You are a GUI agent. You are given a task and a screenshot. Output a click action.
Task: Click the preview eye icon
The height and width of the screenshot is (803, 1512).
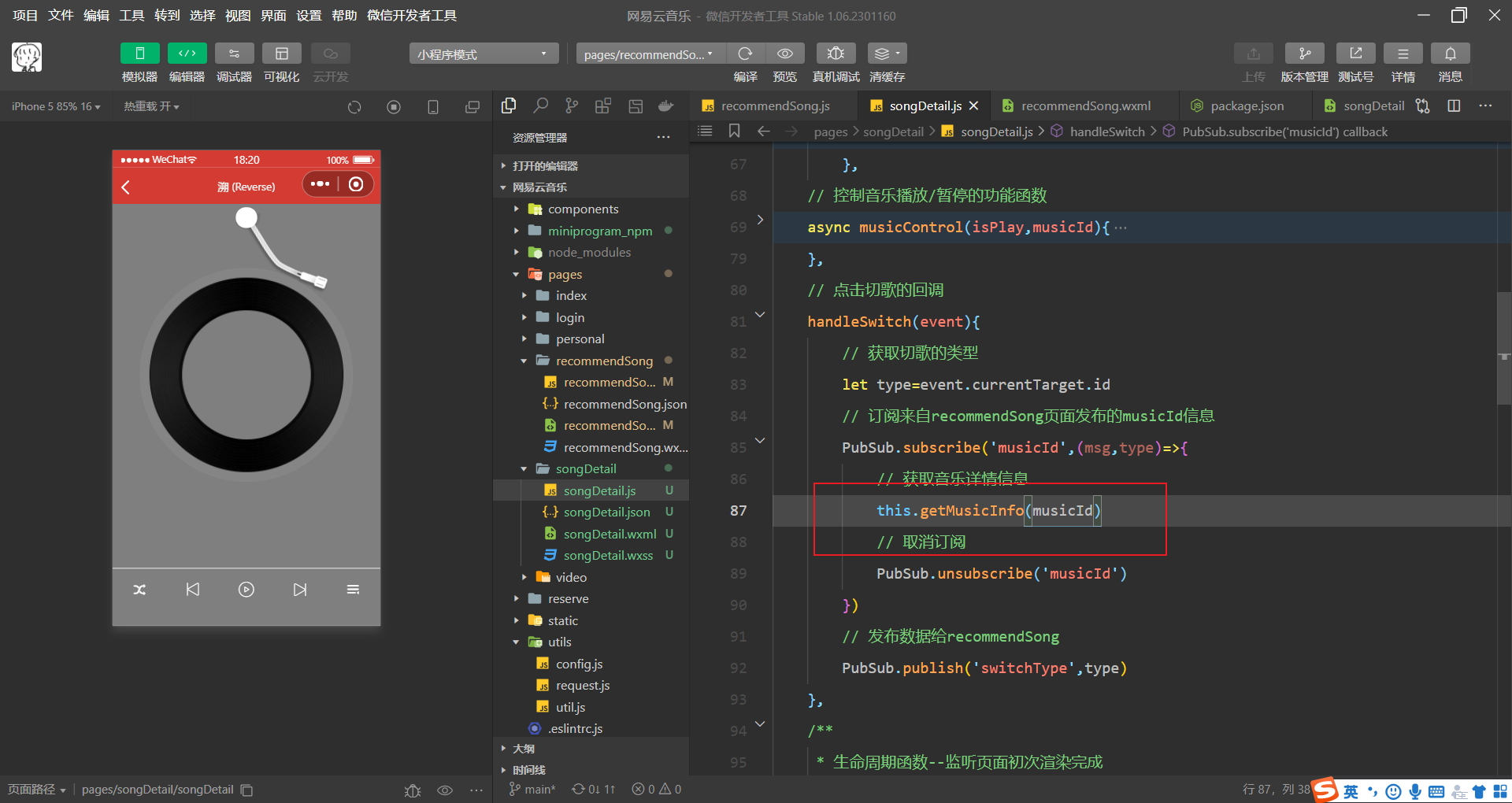point(784,54)
